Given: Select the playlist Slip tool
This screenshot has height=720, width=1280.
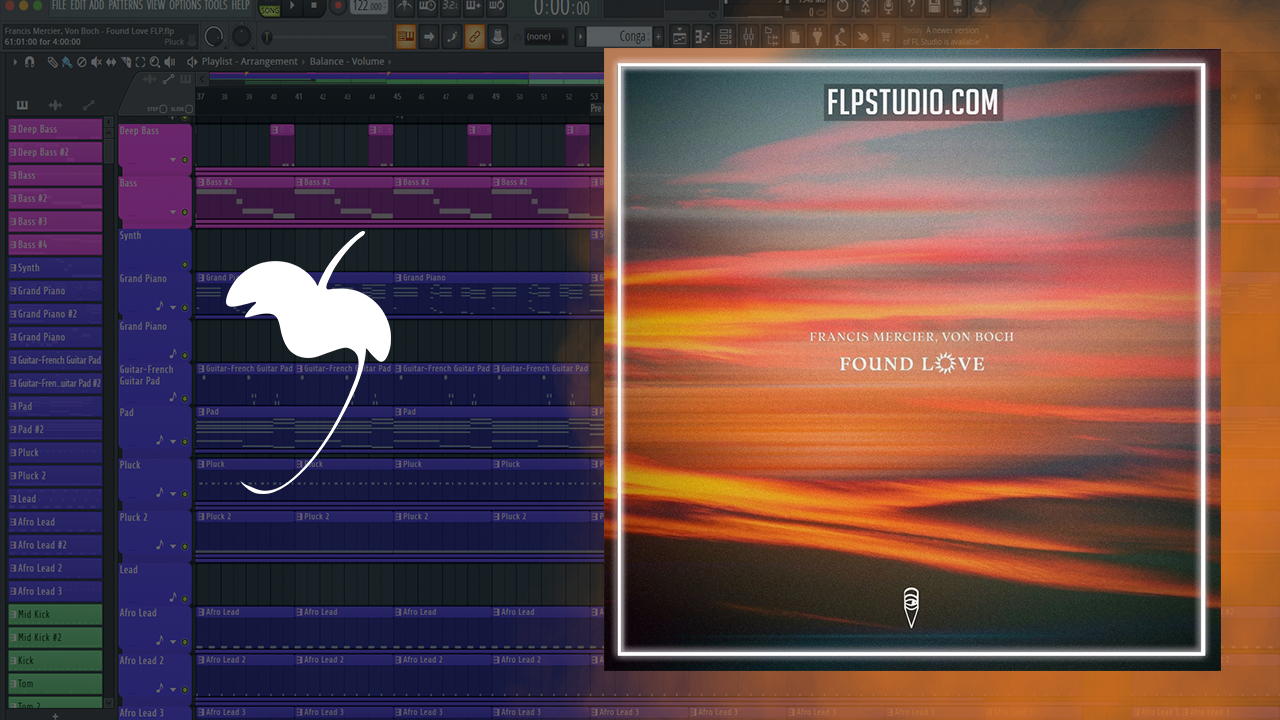Looking at the screenshot, I should [x=111, y=62].
